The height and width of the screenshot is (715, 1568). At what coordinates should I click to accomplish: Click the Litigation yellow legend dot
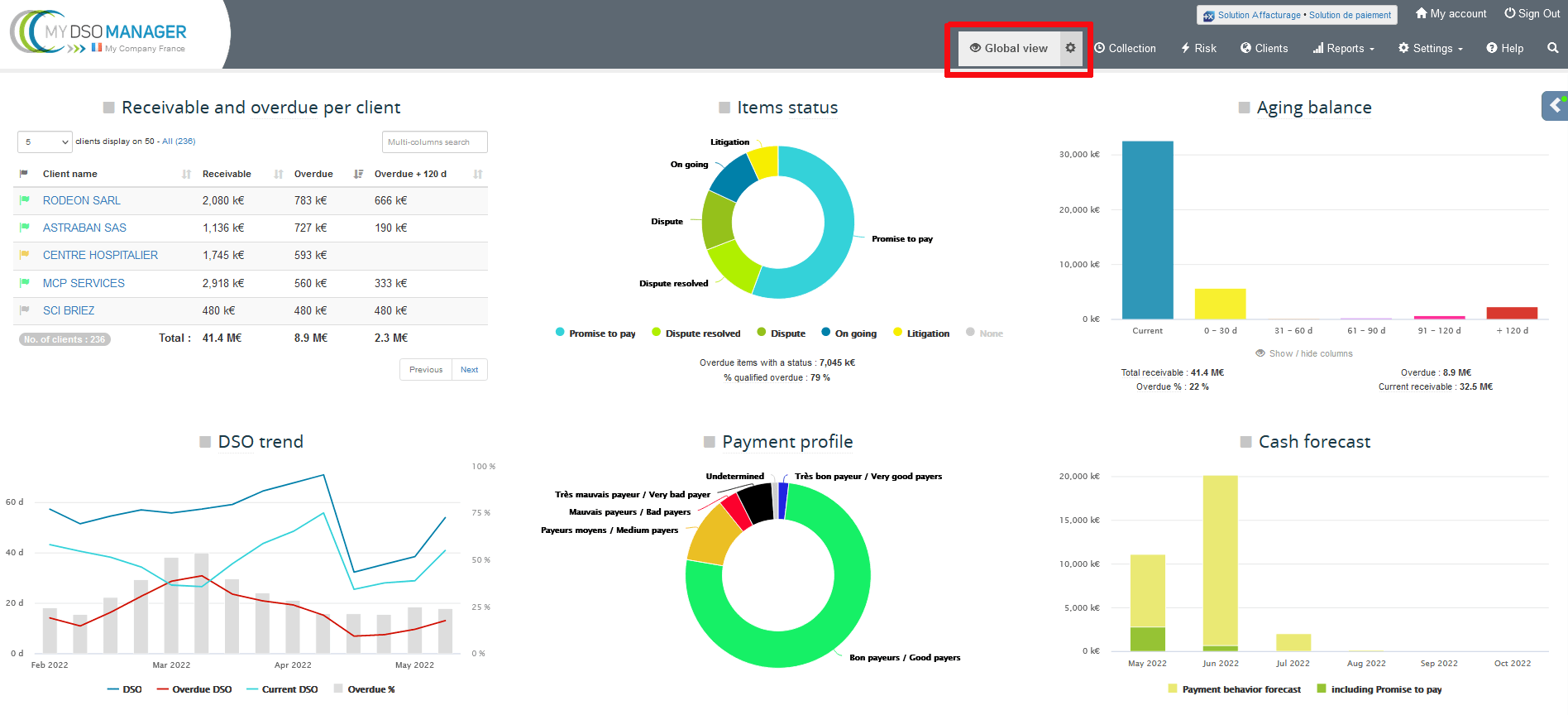tap(897, 333)
